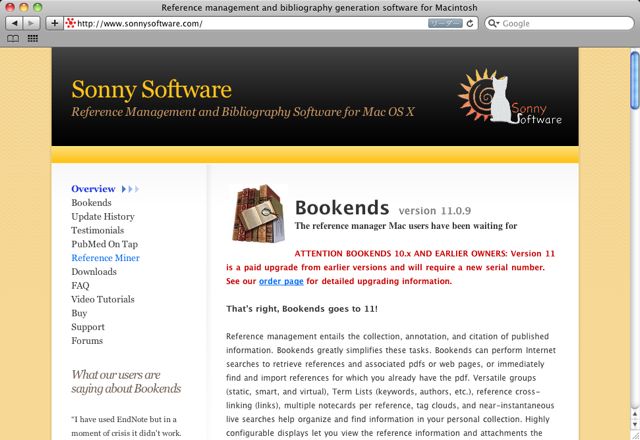Open Update History page

click(x=103, y=216)
